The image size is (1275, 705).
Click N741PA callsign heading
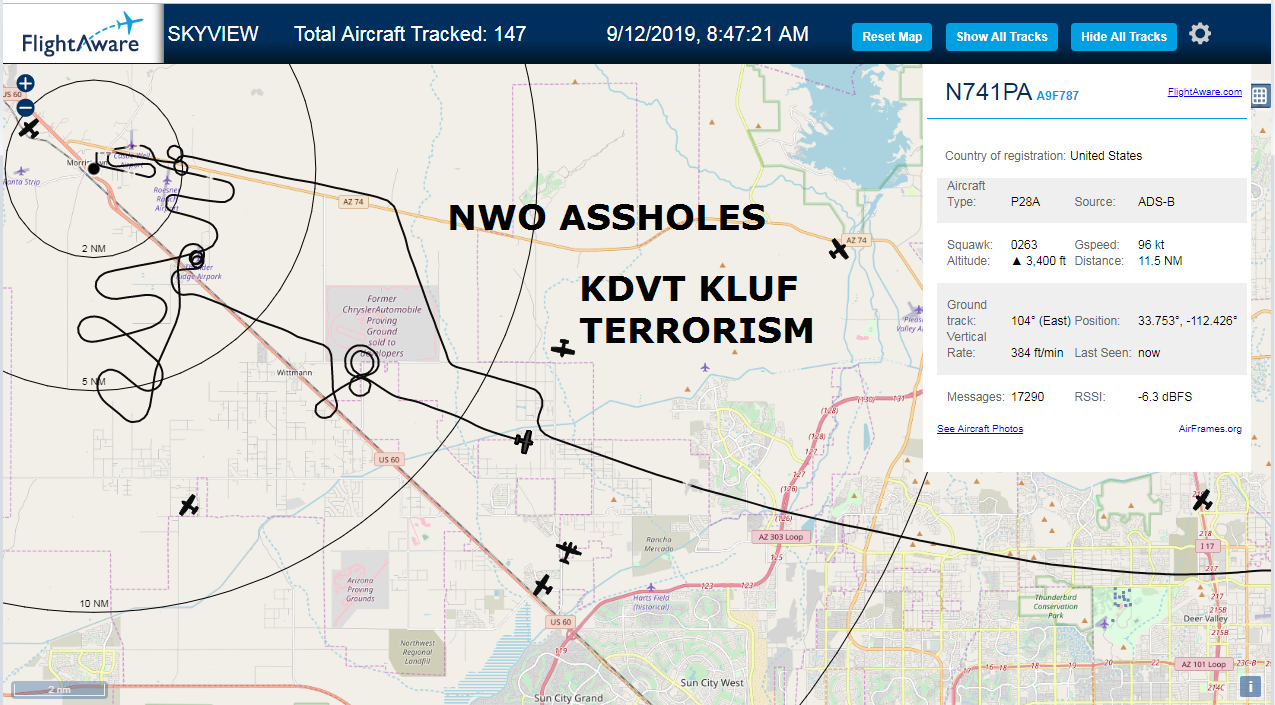click(x=988, y=92)
